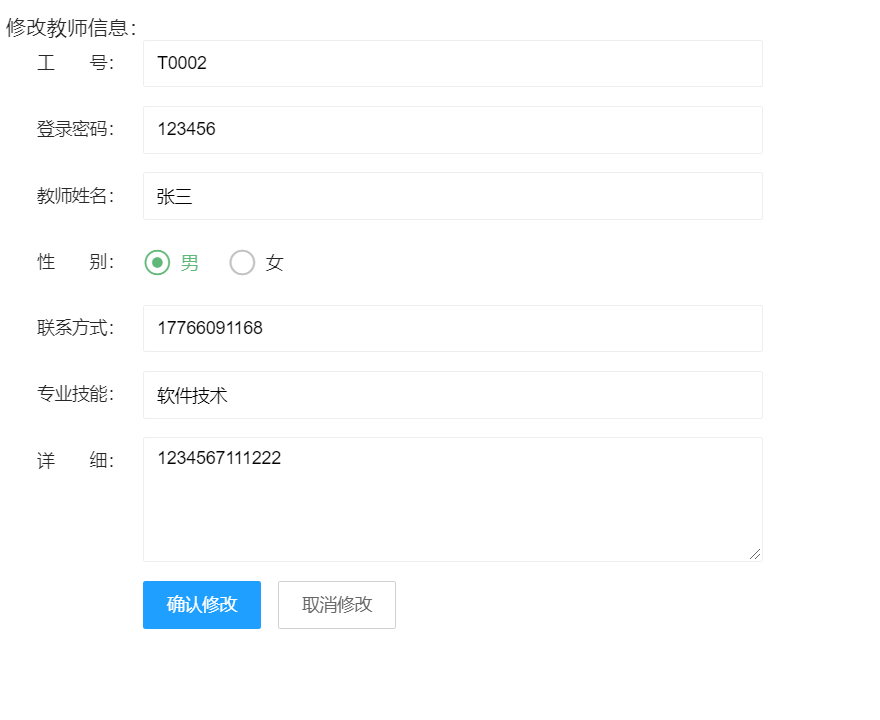Click the 专业技能 field showing 软件技术
Image resolution: width=880 pixels, height=720 pixels.
click(x=452, y=395)
